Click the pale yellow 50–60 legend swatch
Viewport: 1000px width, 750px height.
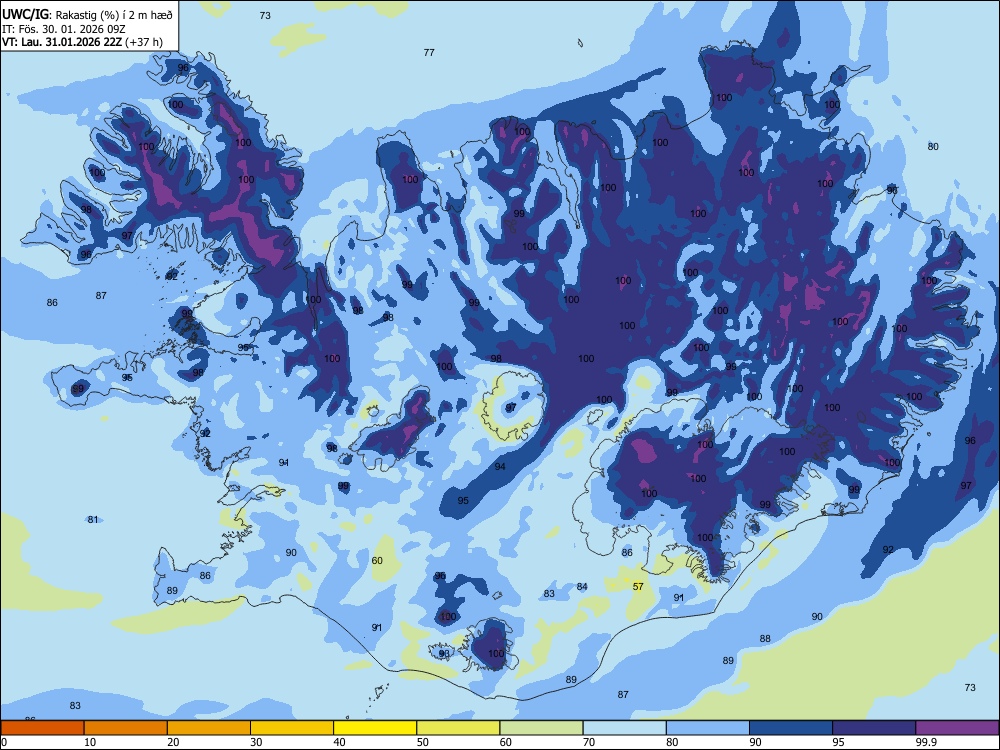[x=458, y=728]
